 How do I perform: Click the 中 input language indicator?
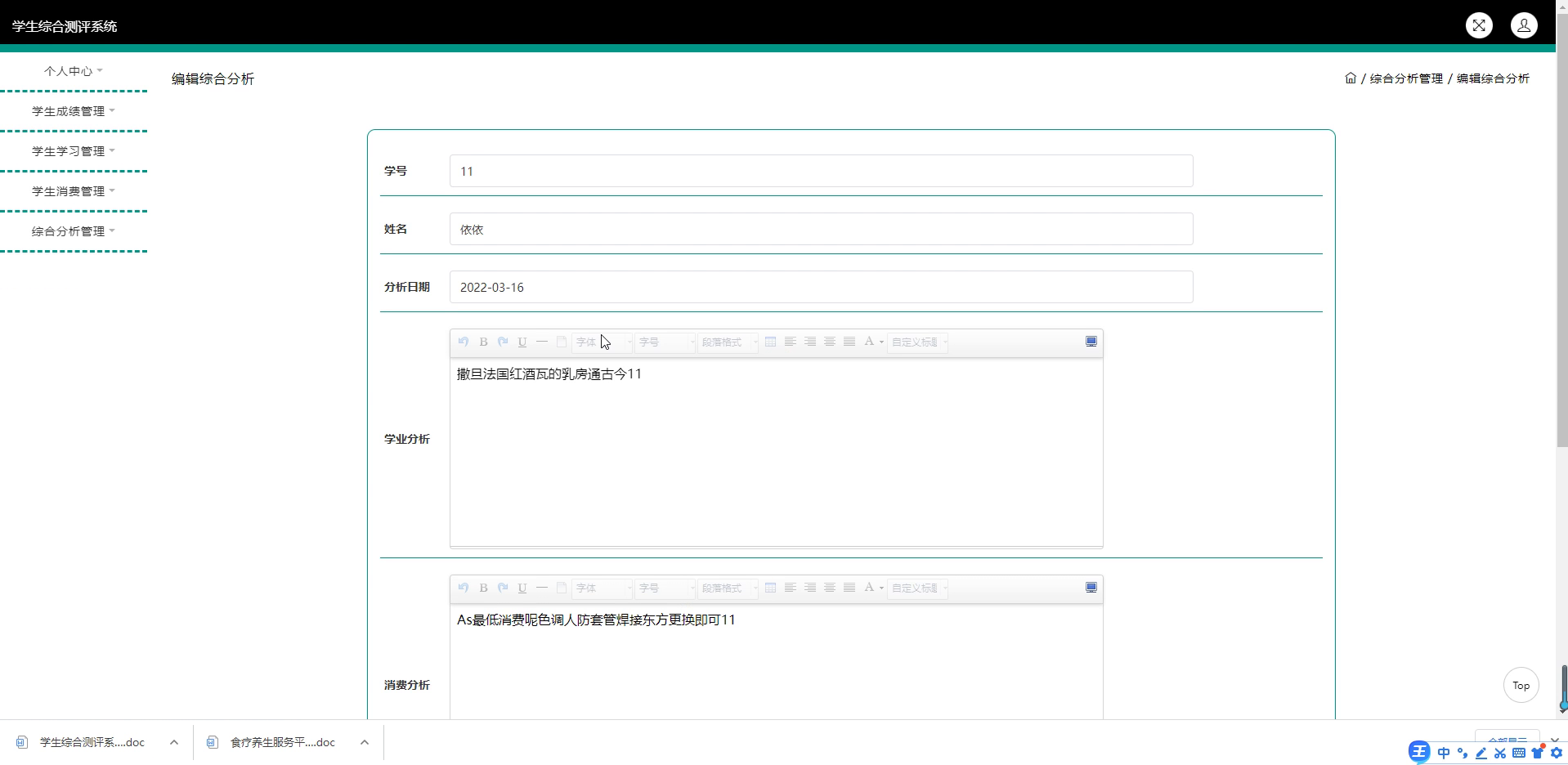coord(1443,753)
